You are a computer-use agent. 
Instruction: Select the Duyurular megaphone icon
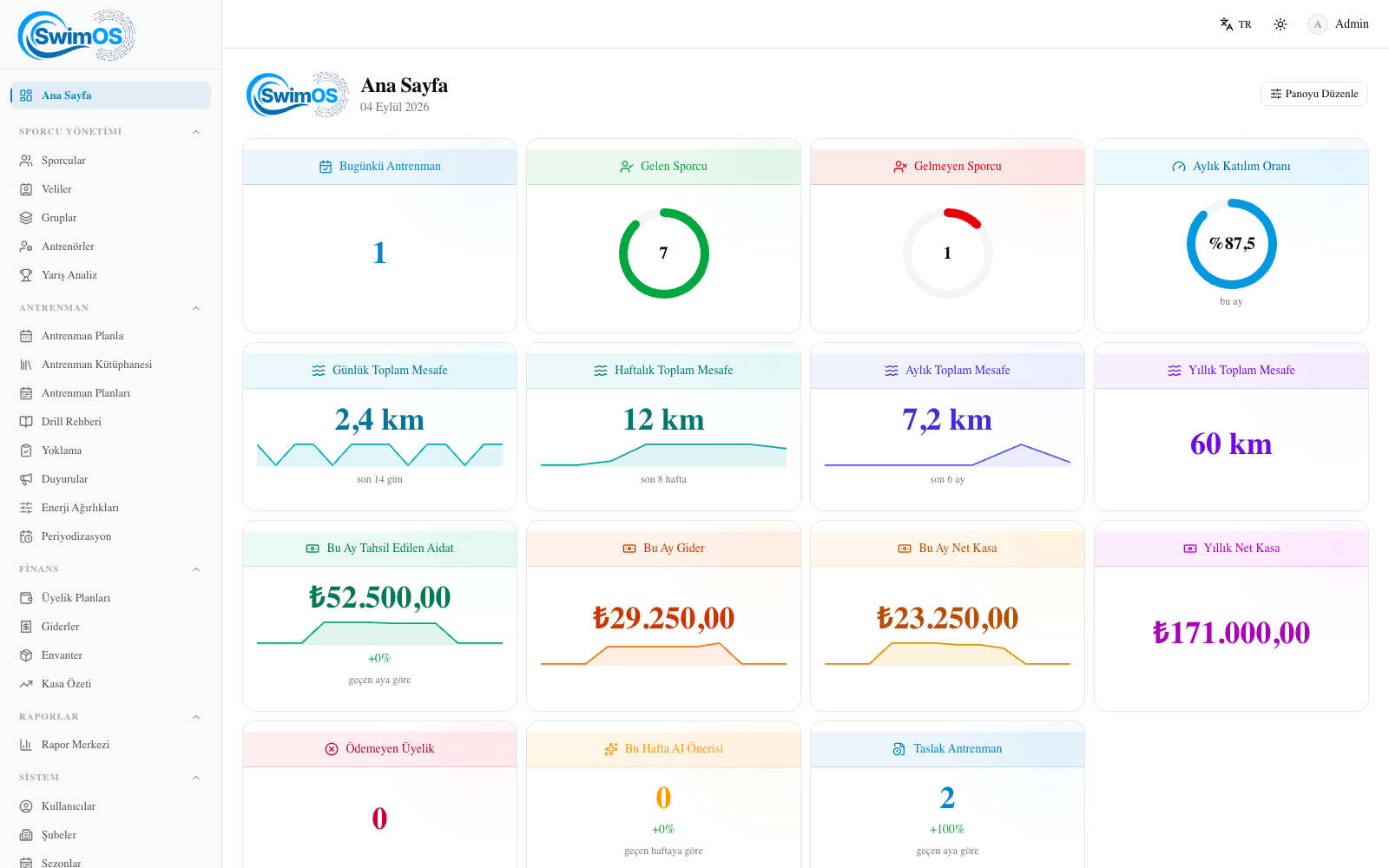(x=26, y=479)
